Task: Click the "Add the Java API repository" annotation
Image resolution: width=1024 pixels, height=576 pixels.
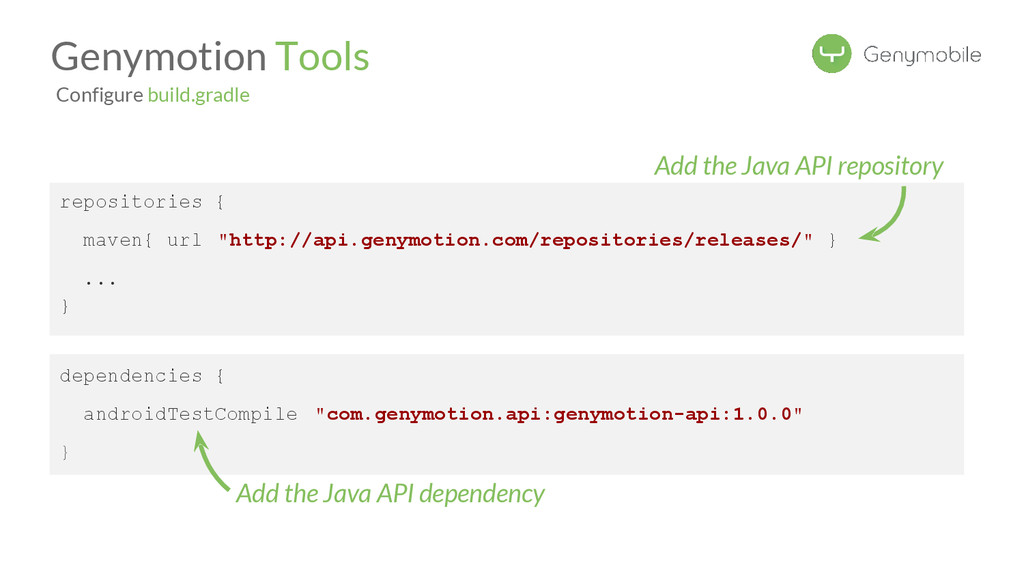Action: click(x=798, y=166)
